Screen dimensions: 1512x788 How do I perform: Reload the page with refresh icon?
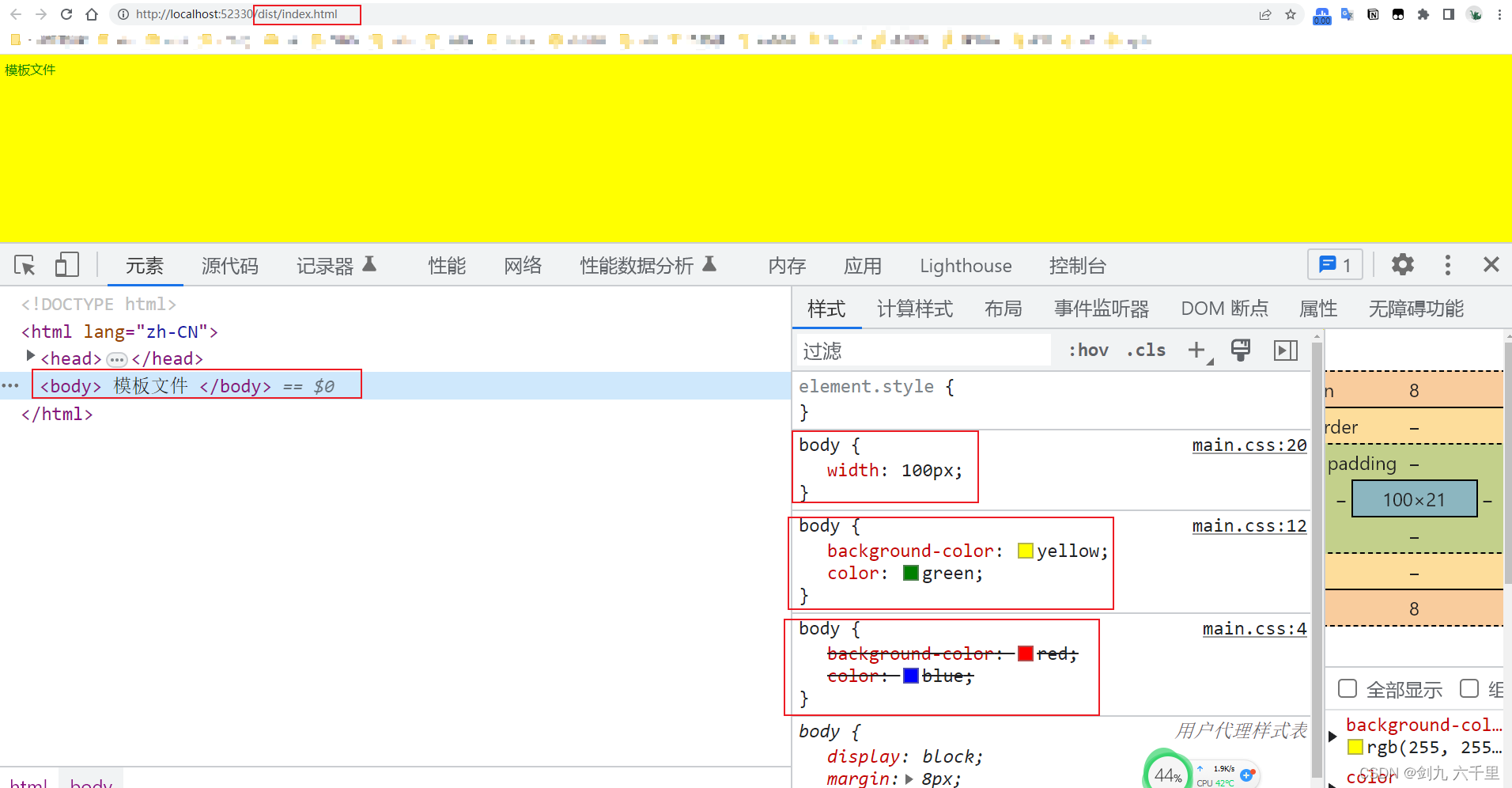pyautogui.click(x=66, y=14)
